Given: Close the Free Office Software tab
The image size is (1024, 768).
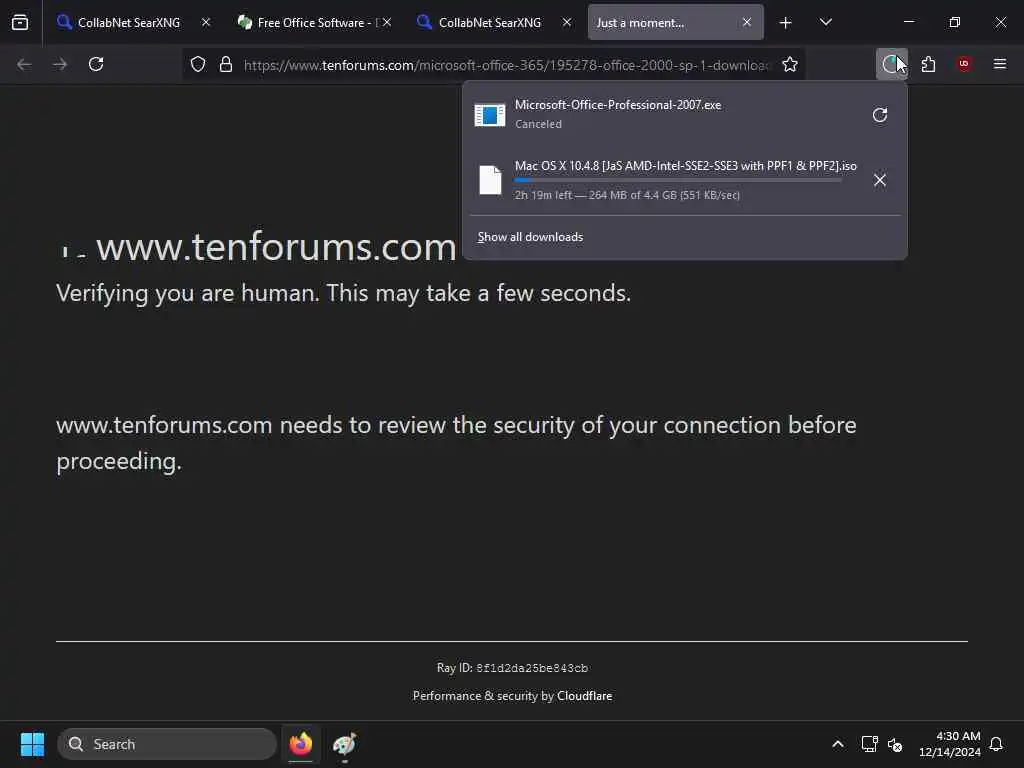Looking at the screenshot, I should [x=387, y=22].
